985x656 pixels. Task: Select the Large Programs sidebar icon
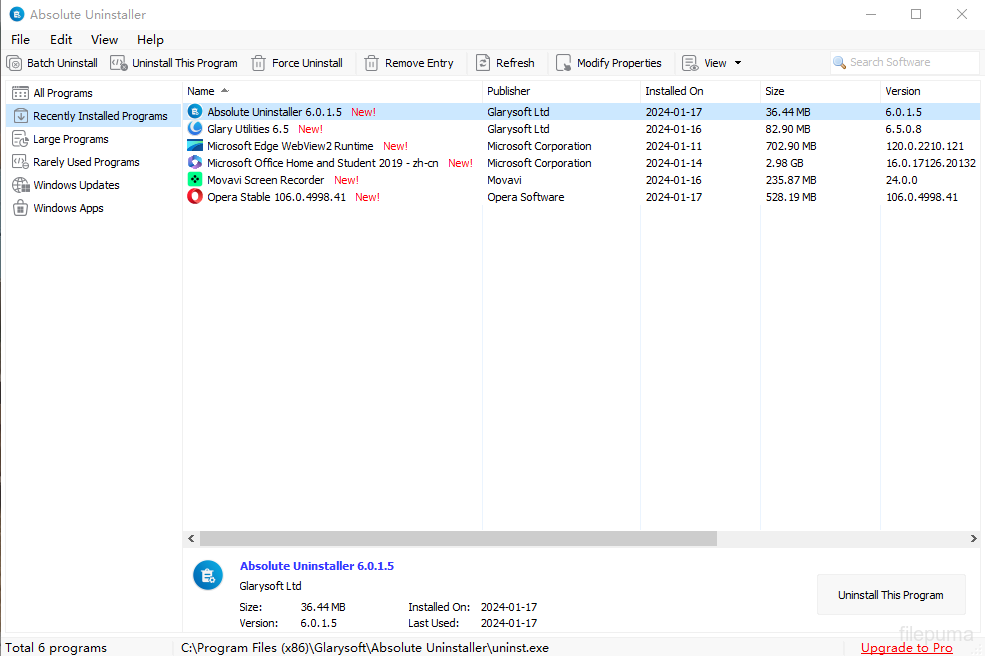[20, 139]
